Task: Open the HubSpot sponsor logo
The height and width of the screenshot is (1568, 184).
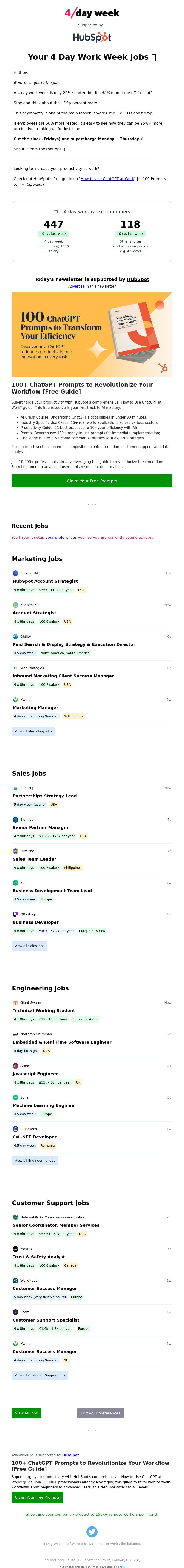Action: coord(92,37)
